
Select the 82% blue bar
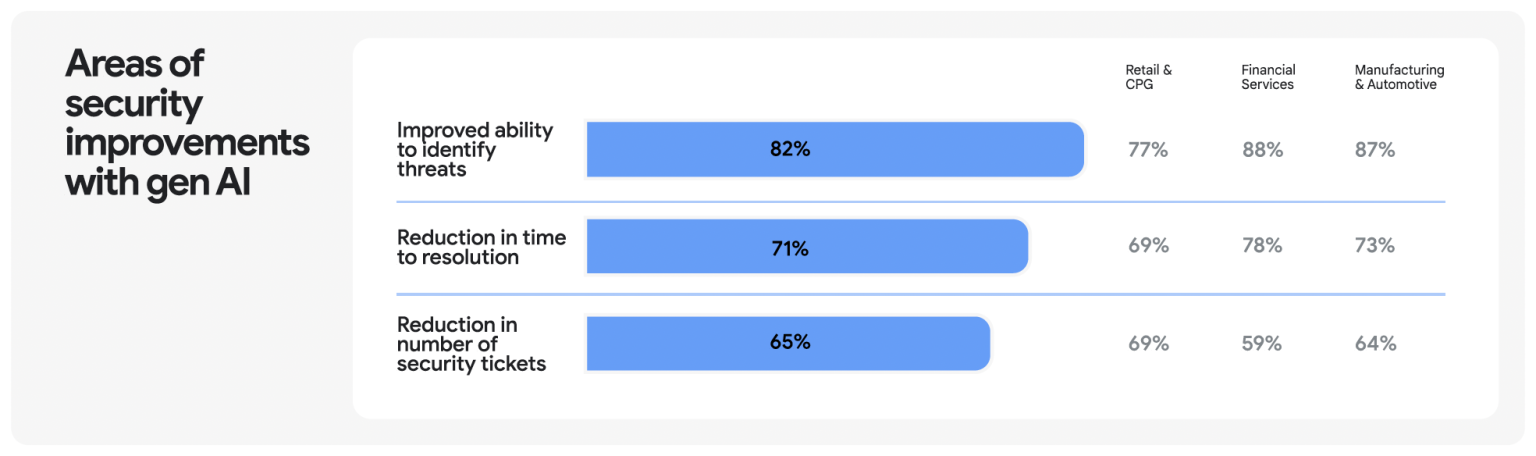click(x=834, y=150)
